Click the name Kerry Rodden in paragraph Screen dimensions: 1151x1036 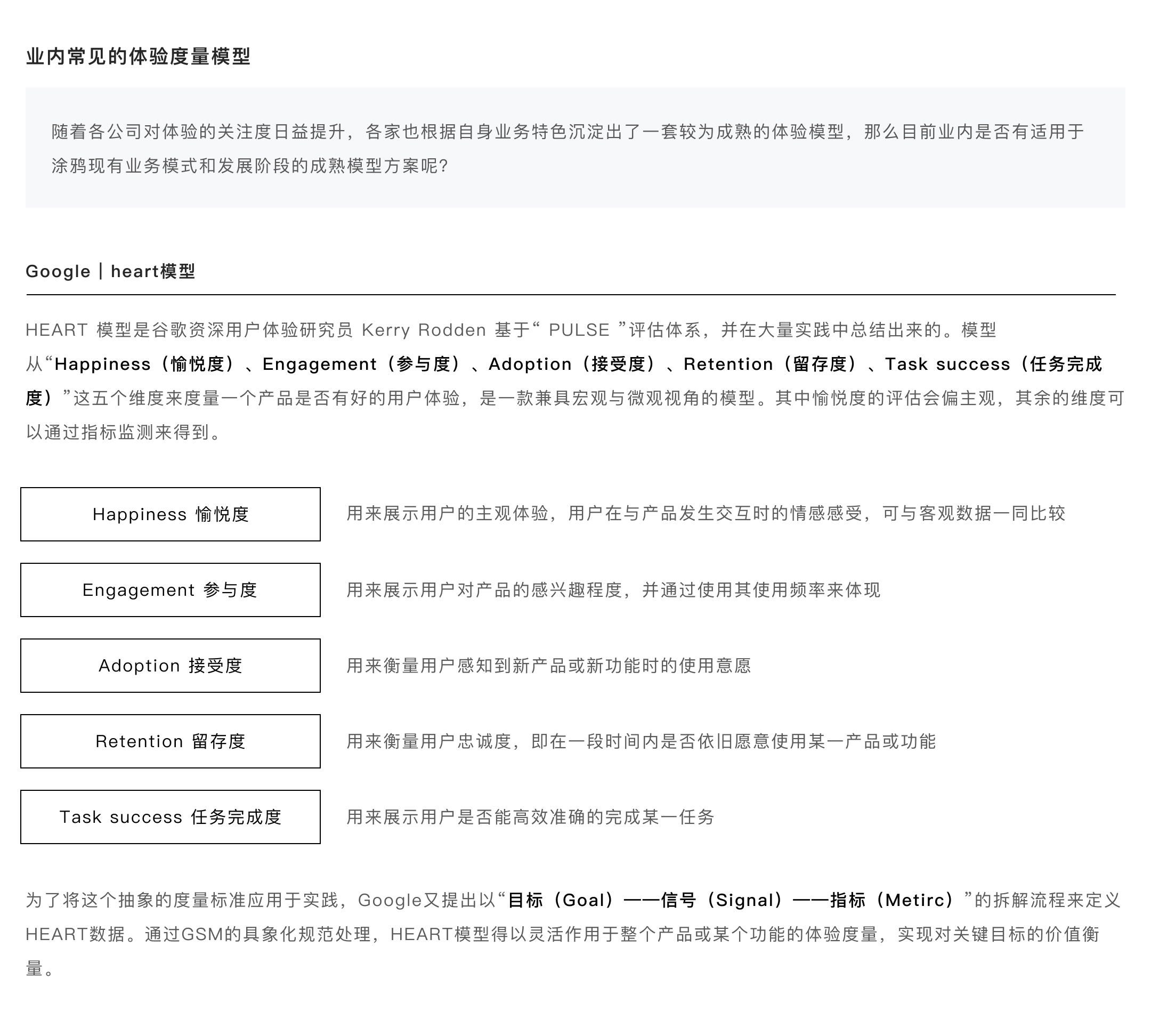tap(424, 330)
